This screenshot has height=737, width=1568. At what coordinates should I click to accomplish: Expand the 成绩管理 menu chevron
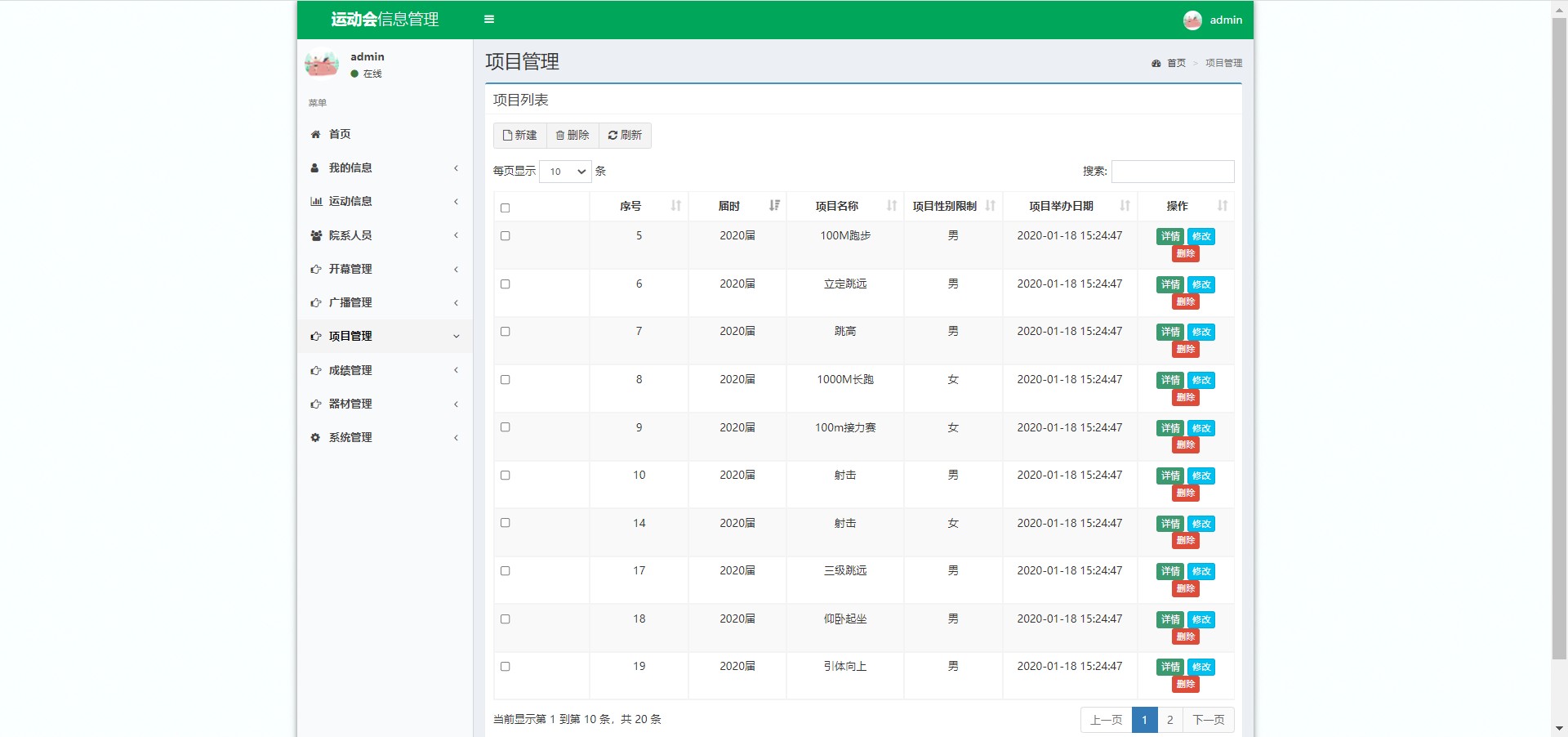coord(456,370)
